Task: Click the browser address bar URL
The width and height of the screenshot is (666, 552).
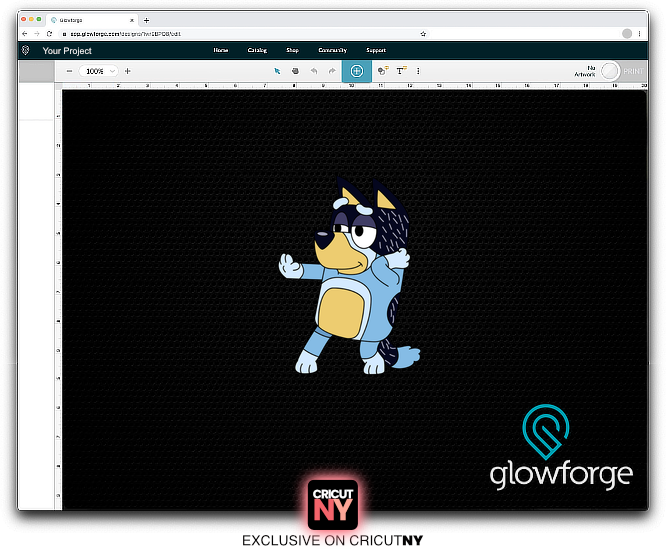Action: pyautogui.click(x=125, y=34)
